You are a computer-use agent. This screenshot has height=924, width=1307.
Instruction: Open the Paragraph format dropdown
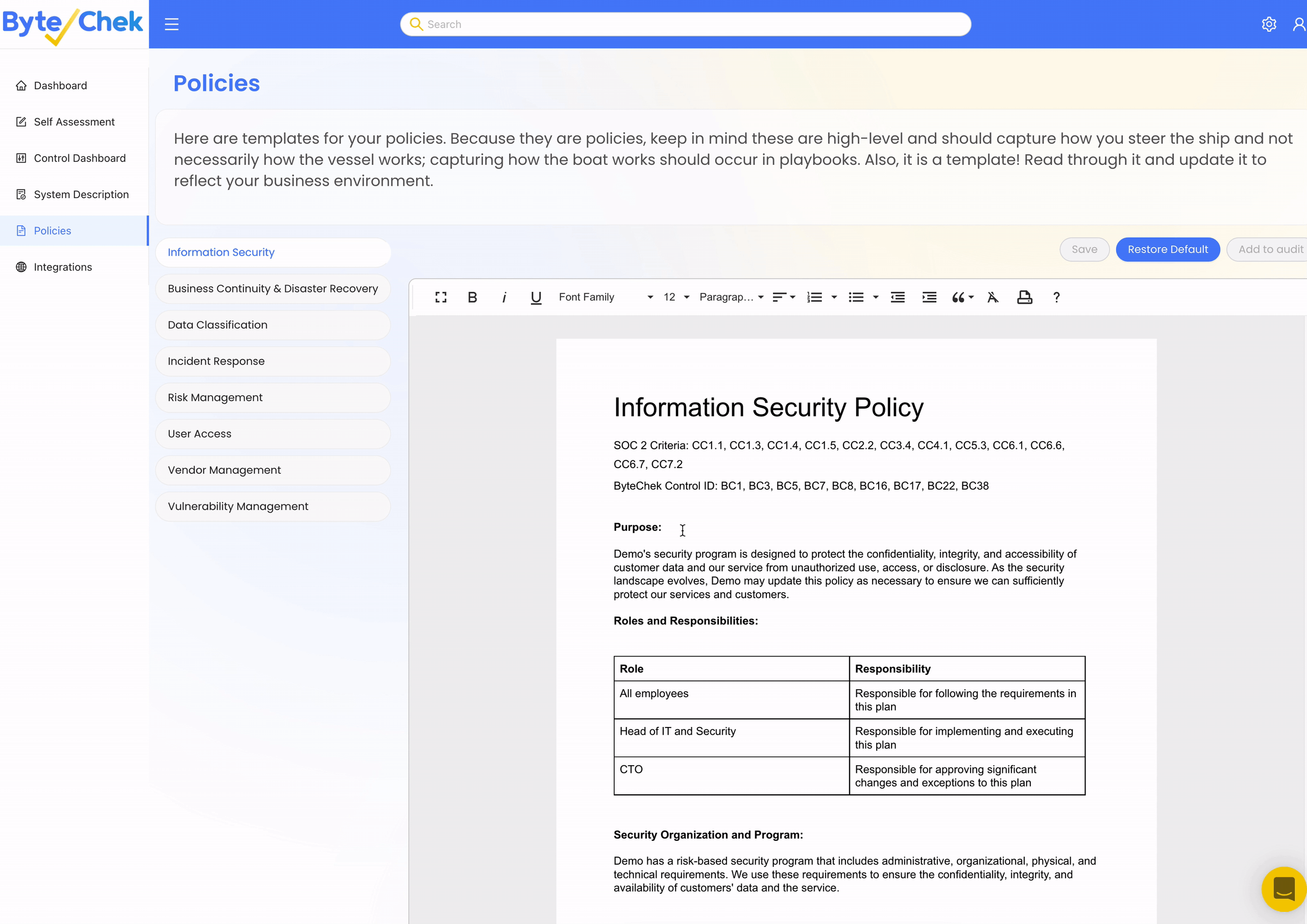[731, 297]
